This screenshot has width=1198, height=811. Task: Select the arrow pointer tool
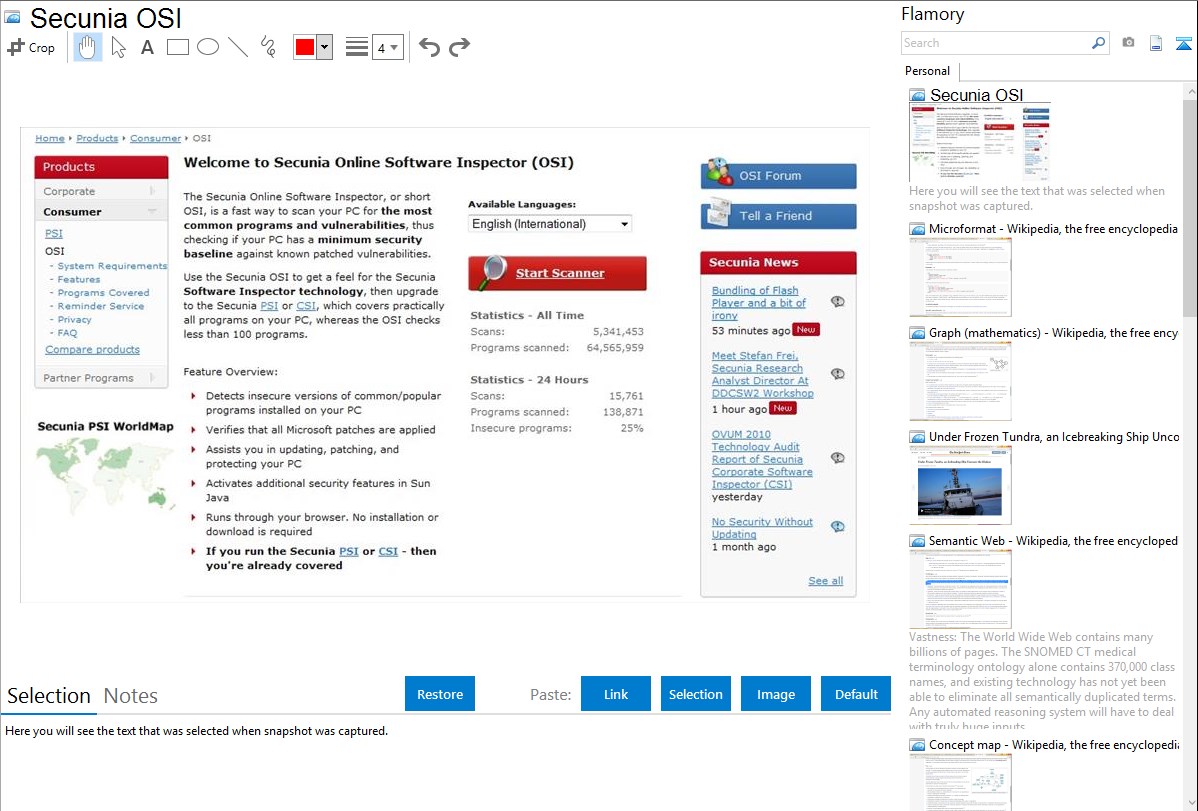click(x=118, y=47)
